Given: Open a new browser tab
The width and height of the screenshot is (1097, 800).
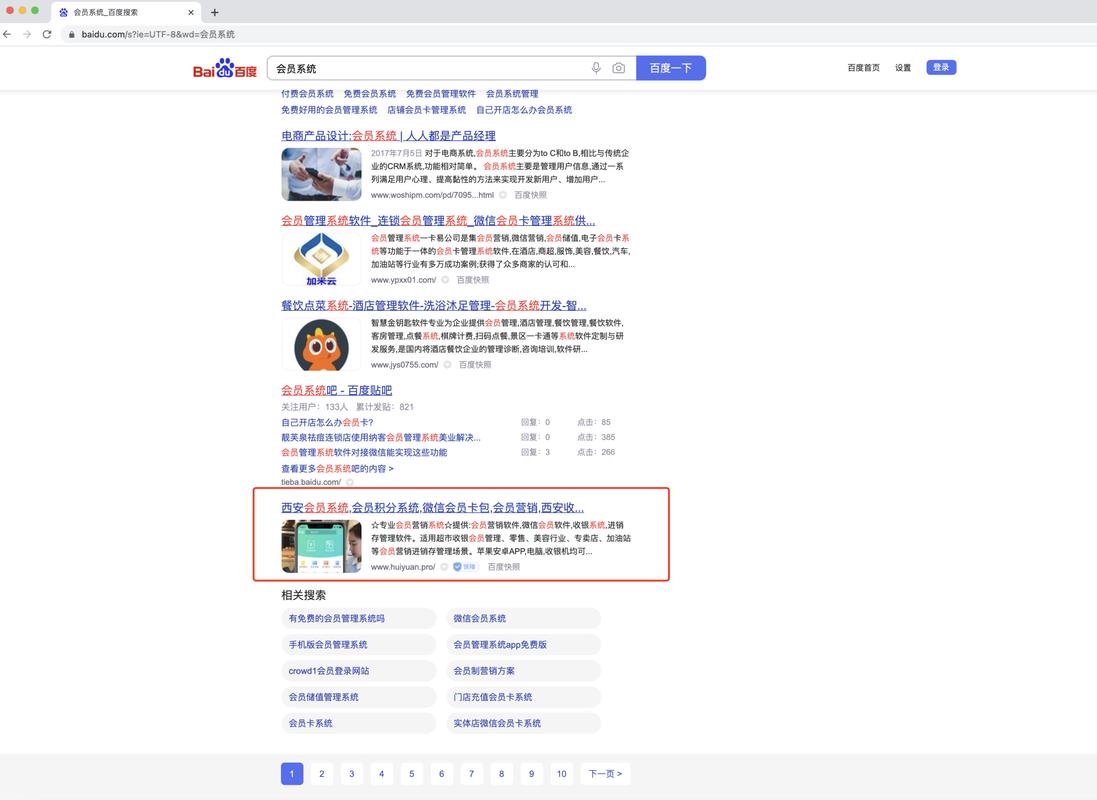Looking at the screenshot, I should point(215,12).
